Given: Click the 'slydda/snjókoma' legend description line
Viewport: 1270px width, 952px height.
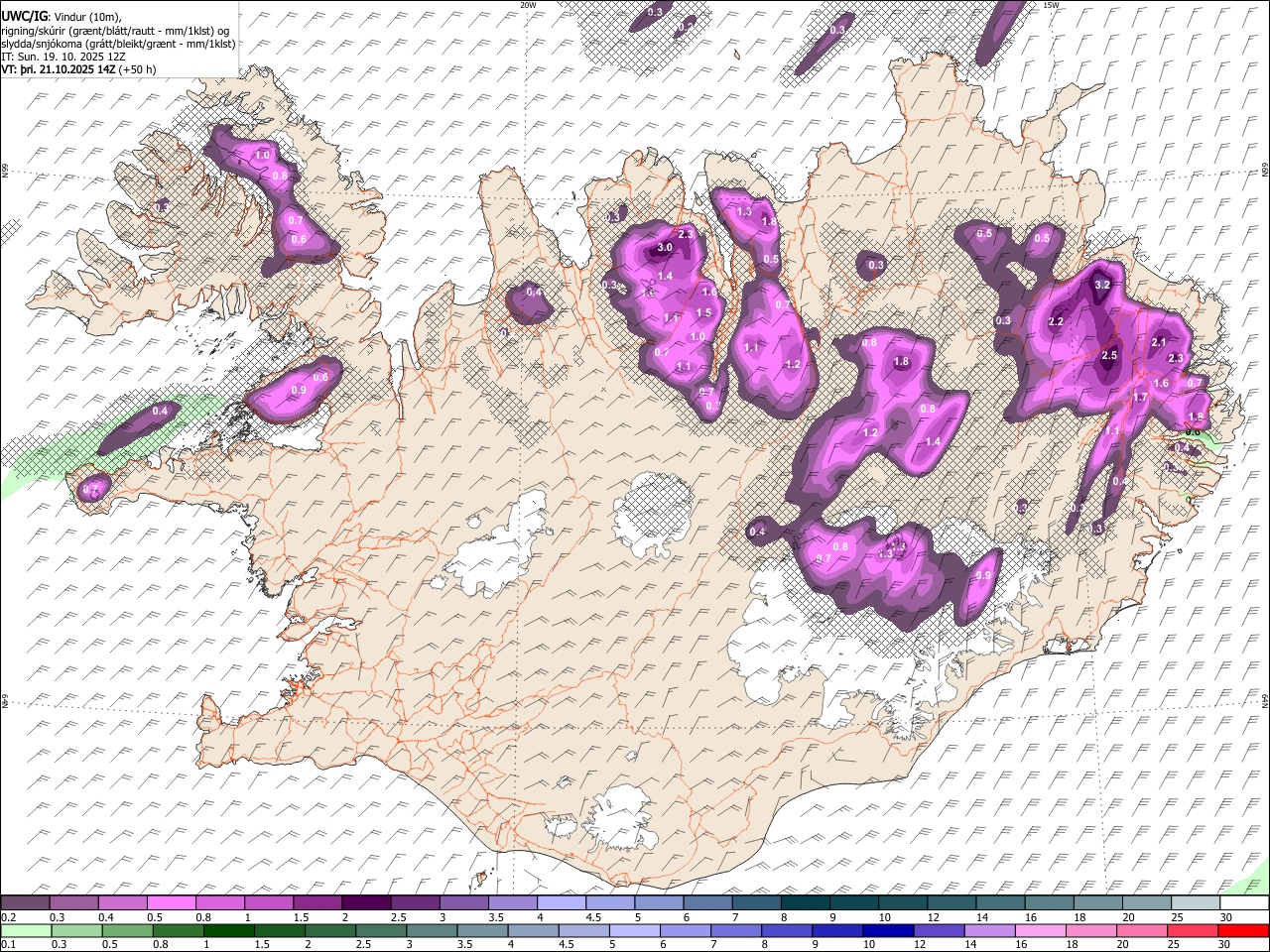Looking at the screenshot, I should [x=119, y=44].
